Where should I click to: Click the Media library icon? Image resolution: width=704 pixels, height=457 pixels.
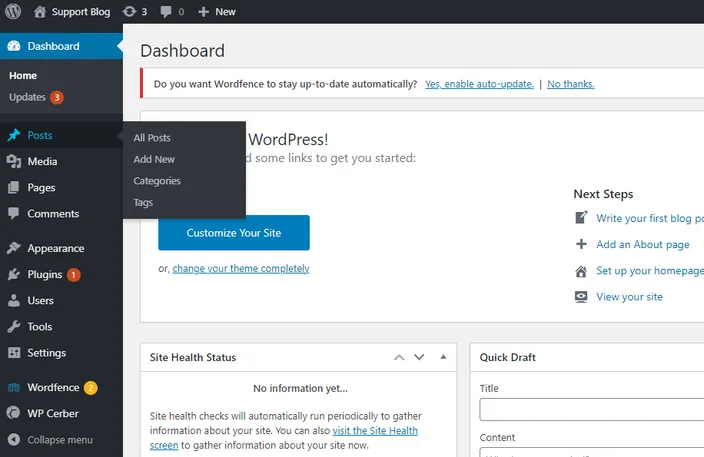tap(14, 161)
